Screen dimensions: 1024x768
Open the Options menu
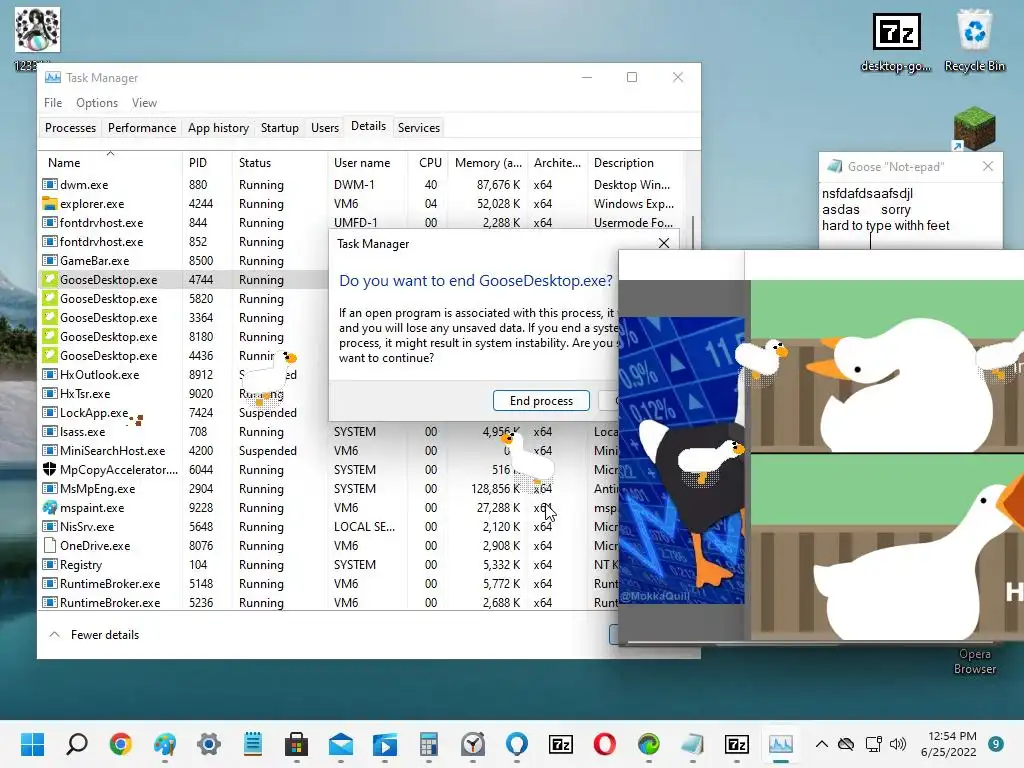pos(97,103)
